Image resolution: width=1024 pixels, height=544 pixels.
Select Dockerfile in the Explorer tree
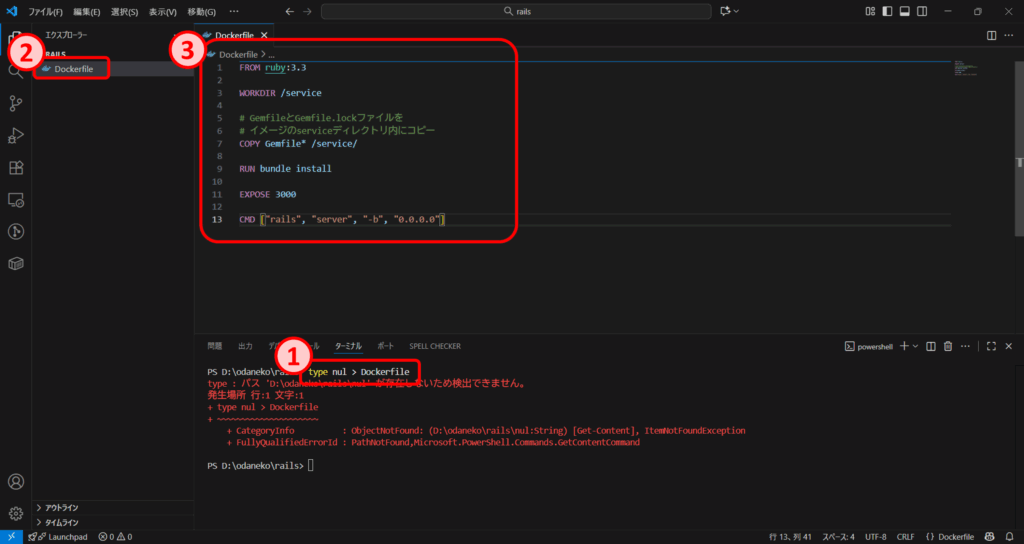(74, 68)
